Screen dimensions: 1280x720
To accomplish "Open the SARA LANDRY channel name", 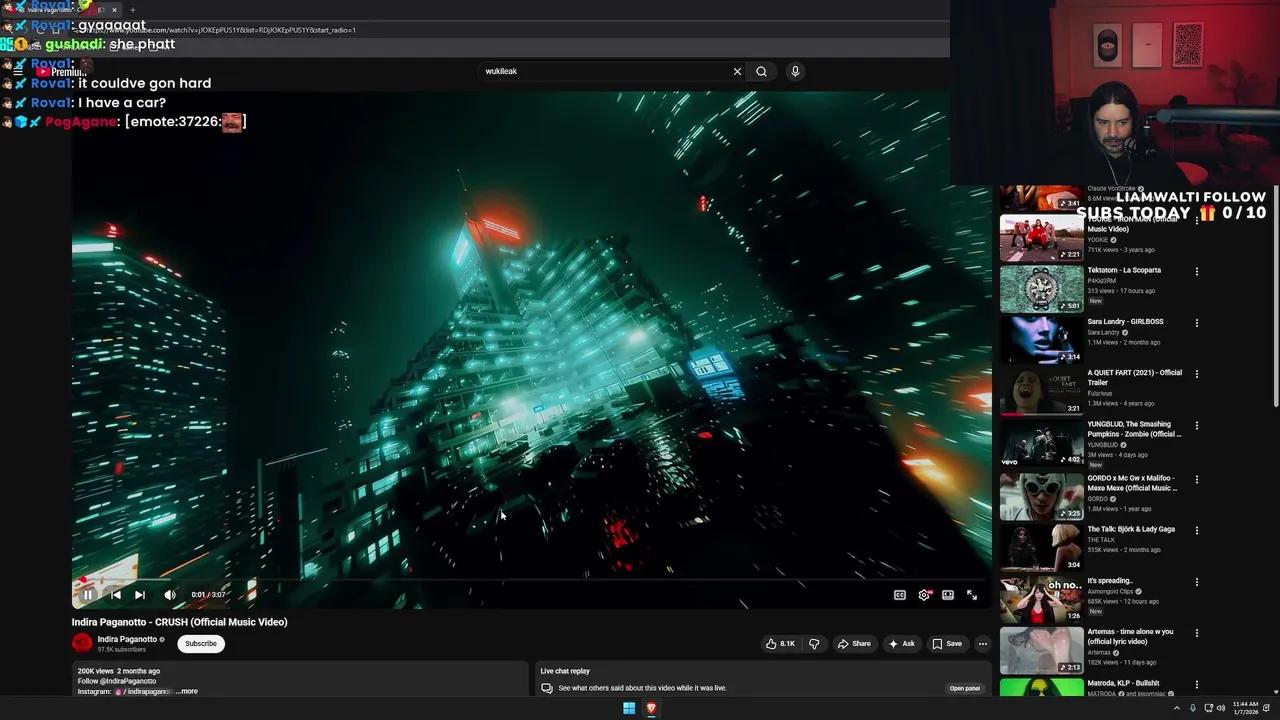I will [x=1104, y=332].
